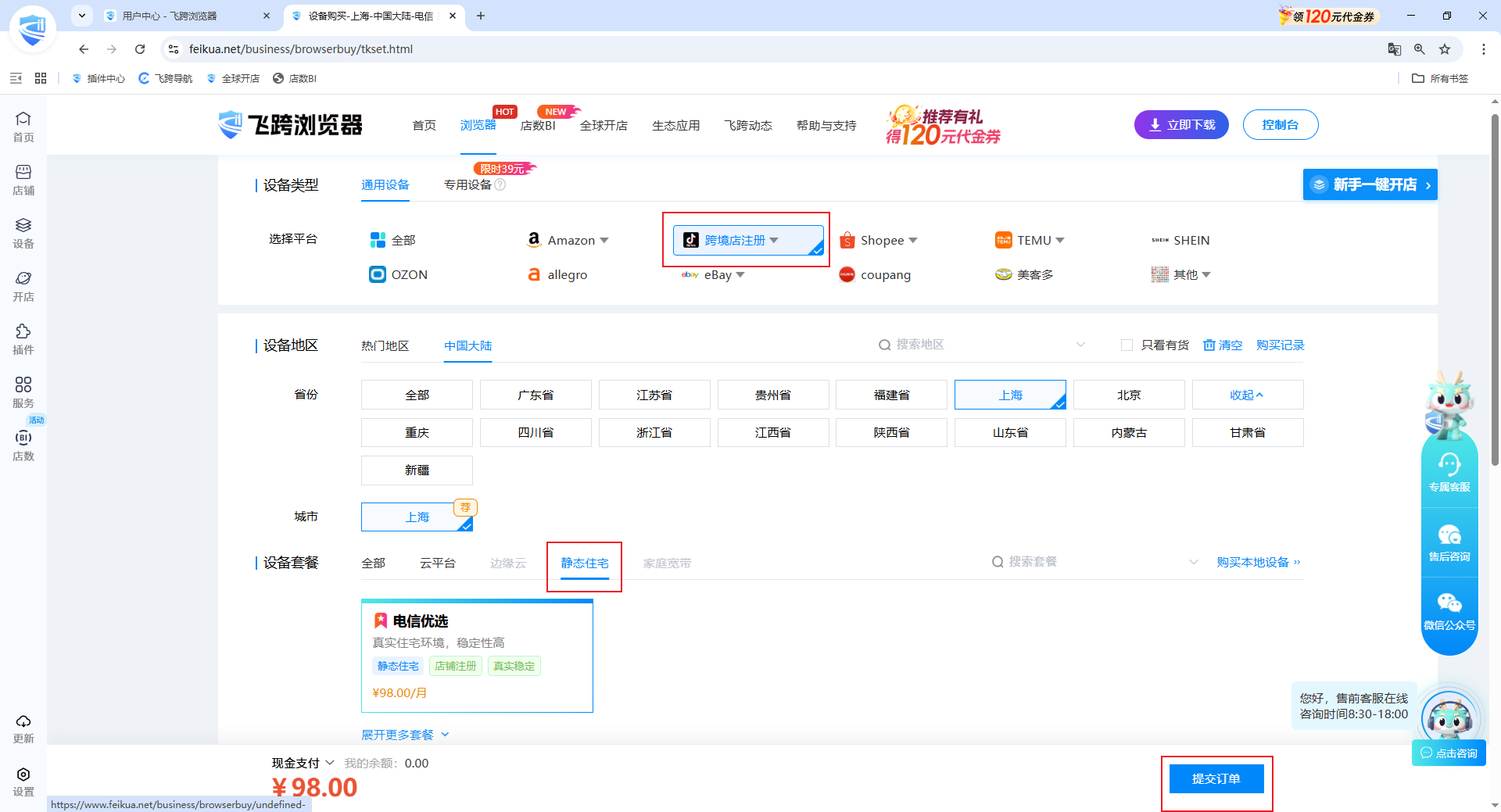The image size is (1501, 812).
Task: Switch to the 热门地区 tab
Action: (x=385, y=345)
